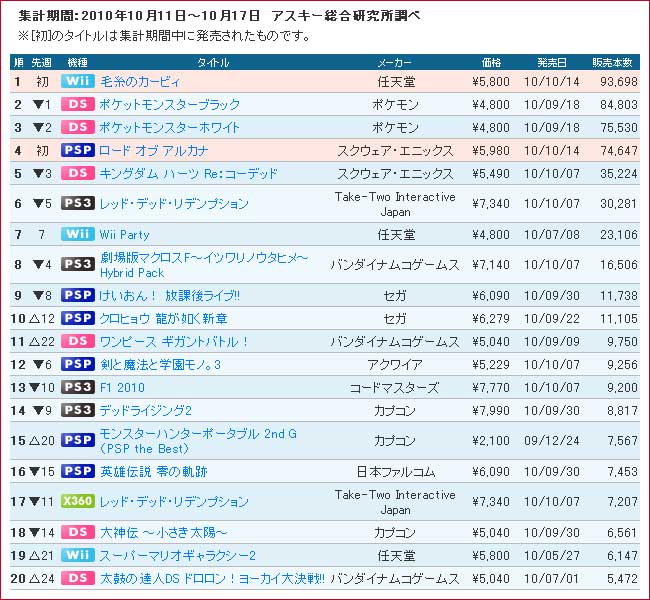Click the 価格 column header
Image resolution: width=650 pixels, height=600 pixels.
pos(491,62)
